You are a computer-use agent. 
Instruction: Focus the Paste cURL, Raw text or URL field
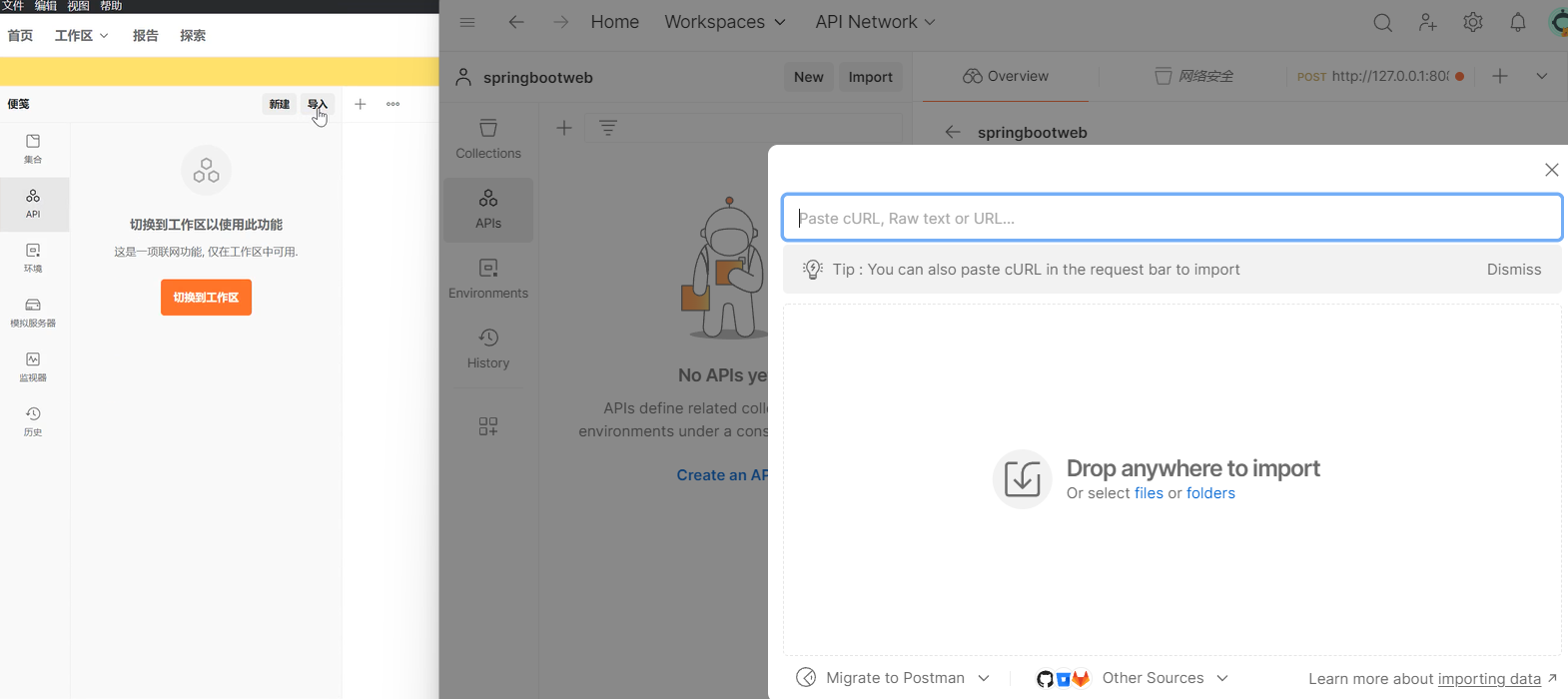(x=1173, y=218)
